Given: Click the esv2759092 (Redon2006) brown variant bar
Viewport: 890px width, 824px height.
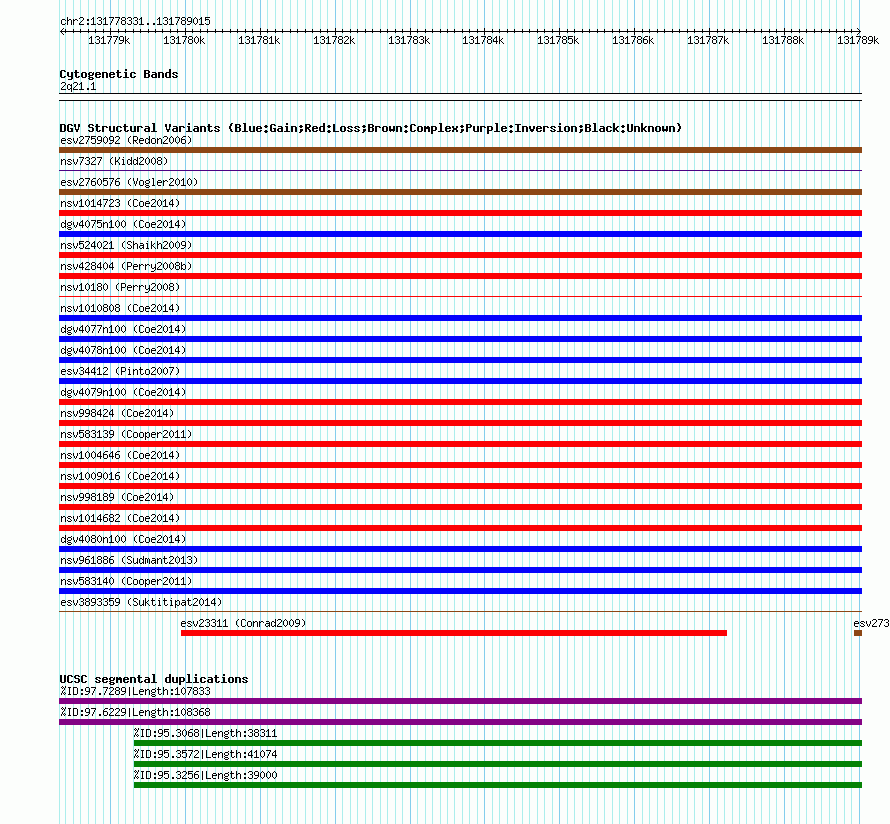Looking at the screenshot, I should pyautogui.click(x=460, y=150).
